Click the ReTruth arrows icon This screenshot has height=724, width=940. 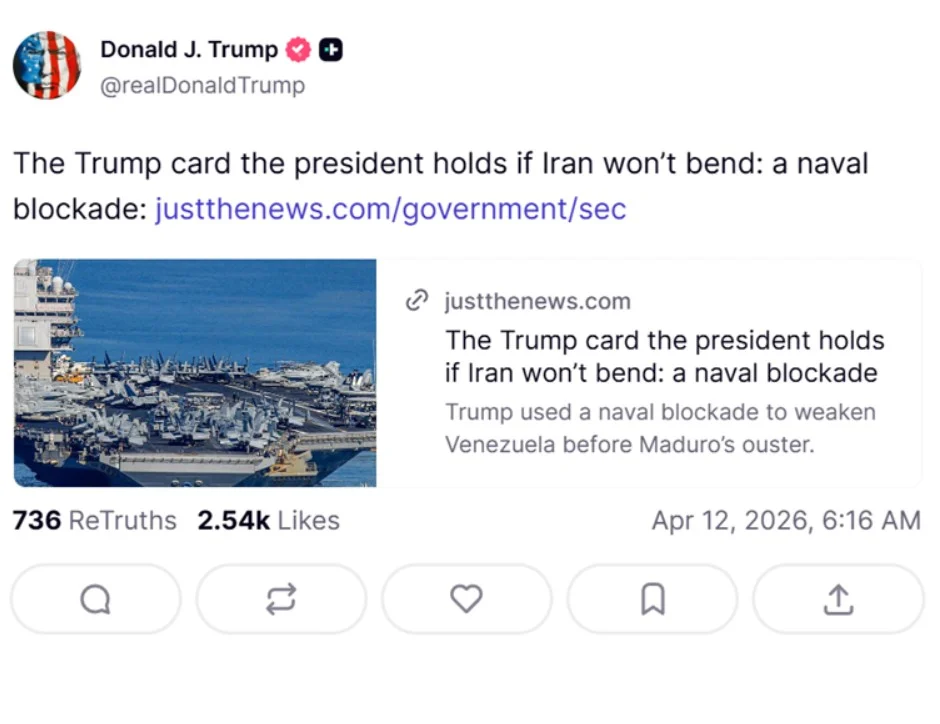tap(280, 599)
